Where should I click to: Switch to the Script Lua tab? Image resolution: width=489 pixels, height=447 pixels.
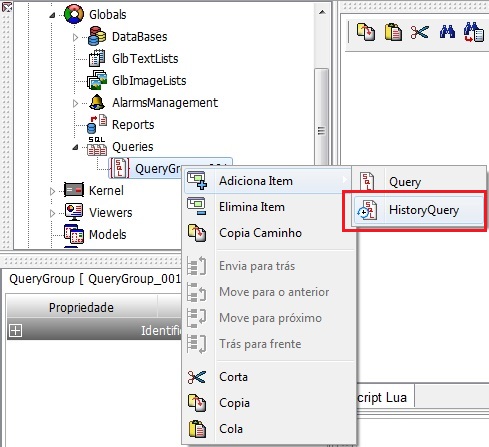click(x=386, y=397)
